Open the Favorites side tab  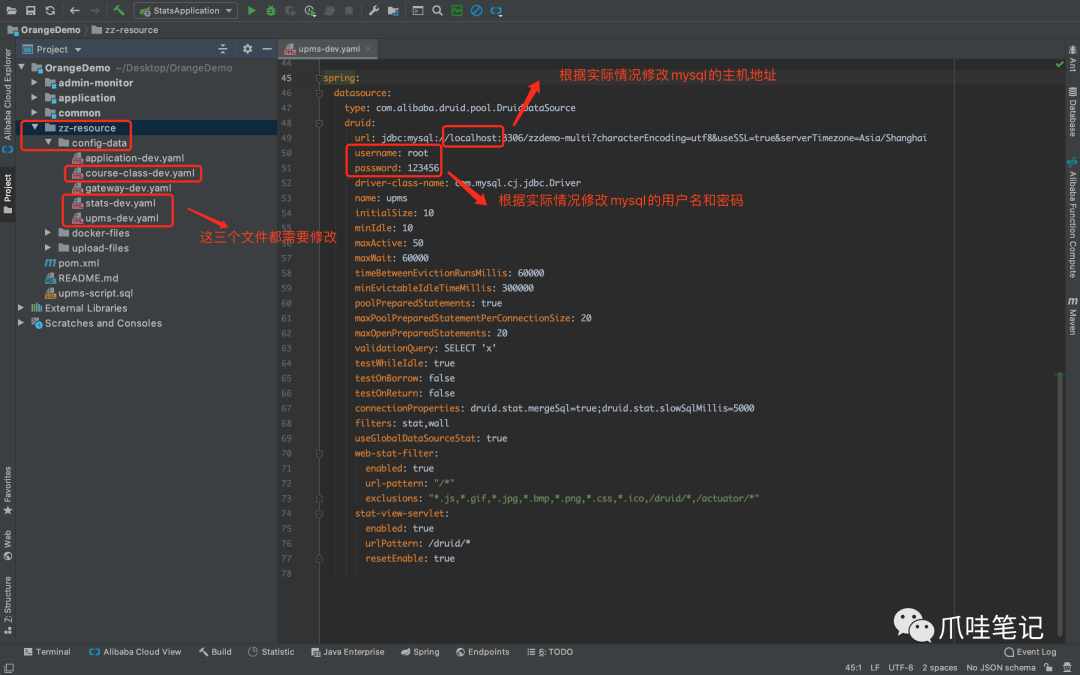coord(8,490)
